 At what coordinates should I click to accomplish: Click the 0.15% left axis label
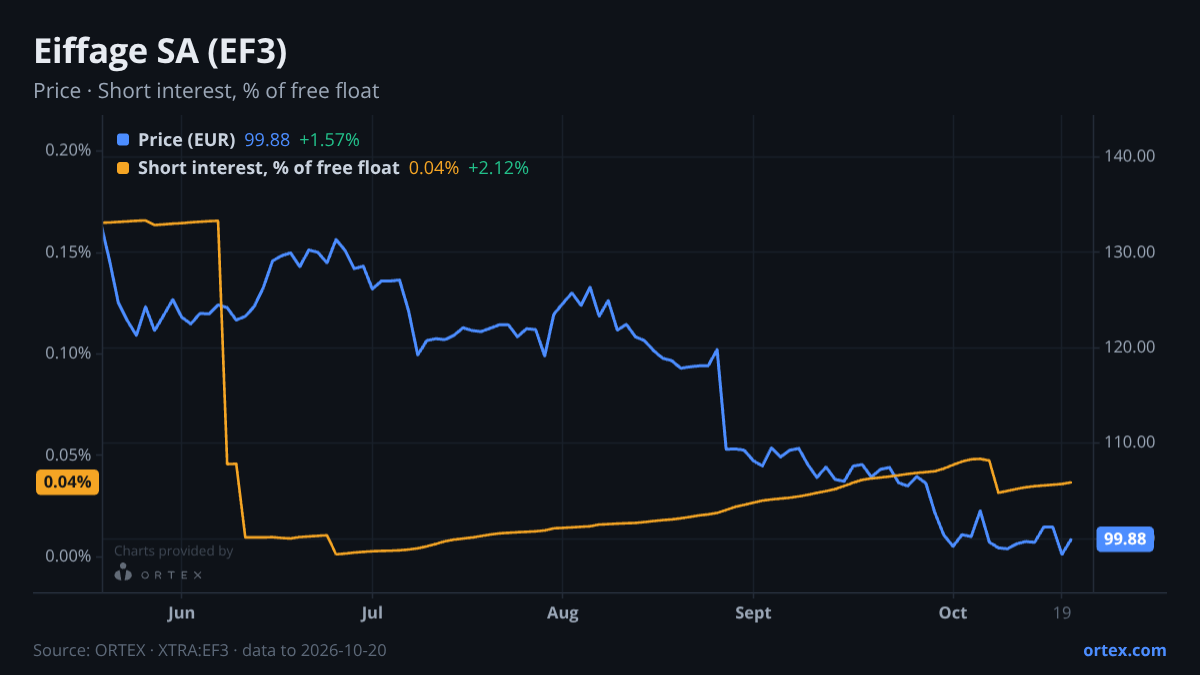pos(69,251)
